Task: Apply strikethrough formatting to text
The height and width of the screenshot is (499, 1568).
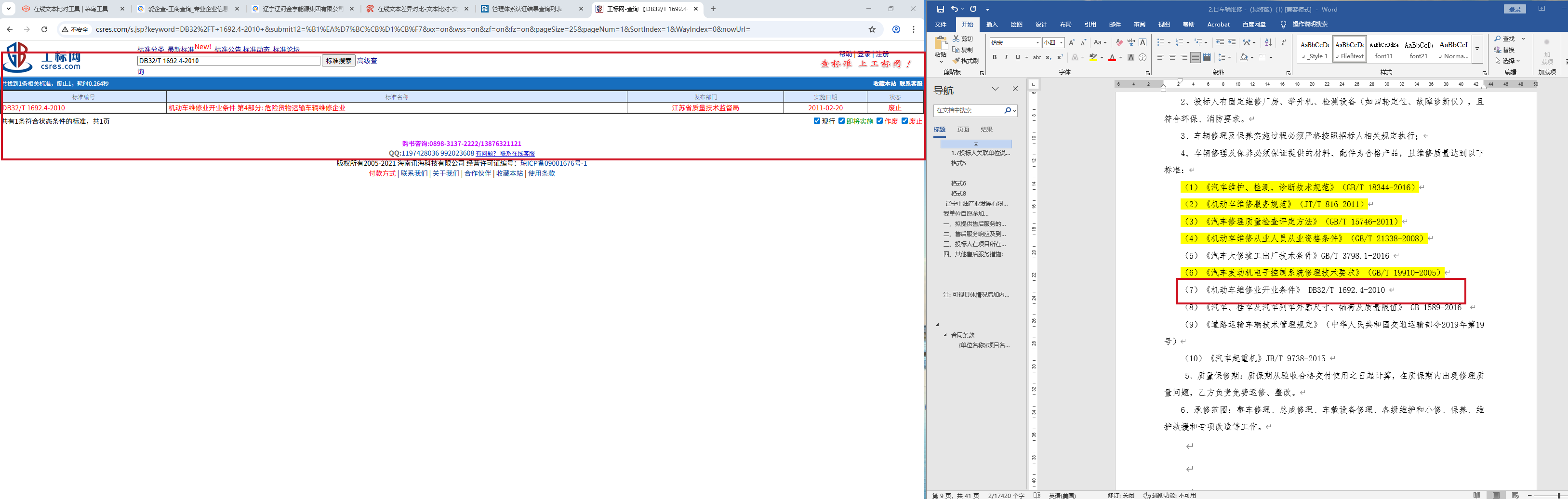Action: click(x=1036, y=58)
